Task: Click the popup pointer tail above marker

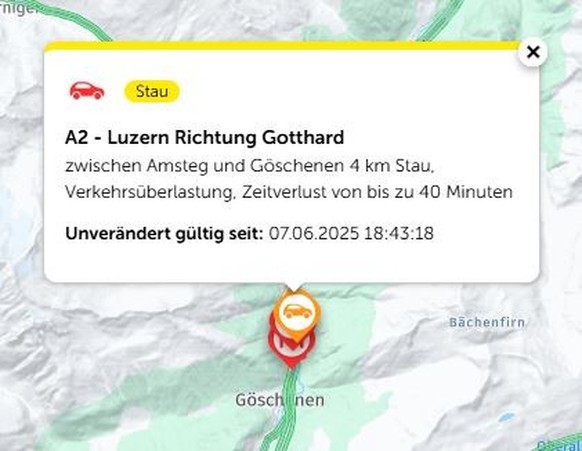Action: pyautogui.click(x=293, y=286)
